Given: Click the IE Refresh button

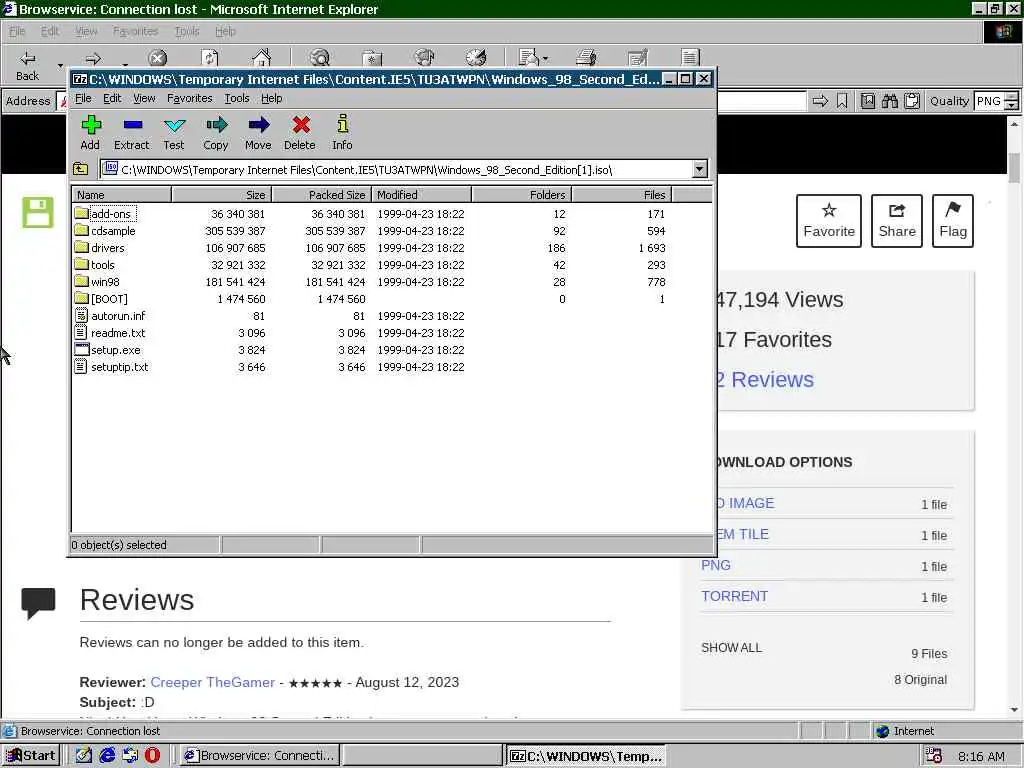Looking at the screenshot, I should (210, 59).
